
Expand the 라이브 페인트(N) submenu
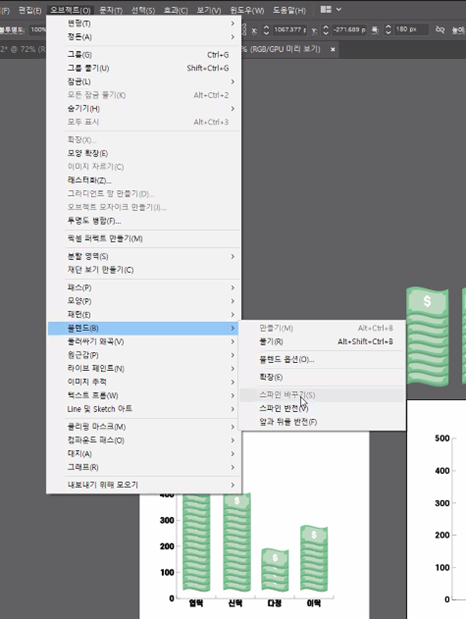[x=143, y=369]
